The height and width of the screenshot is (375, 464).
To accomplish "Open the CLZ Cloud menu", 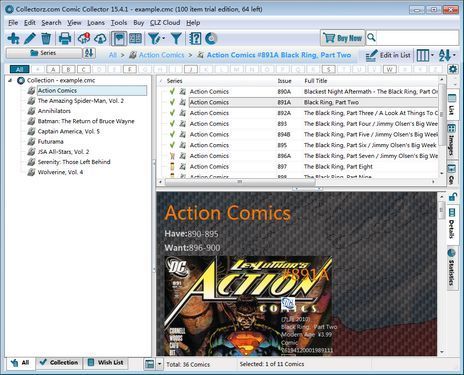I will click(x=165, y=23).
